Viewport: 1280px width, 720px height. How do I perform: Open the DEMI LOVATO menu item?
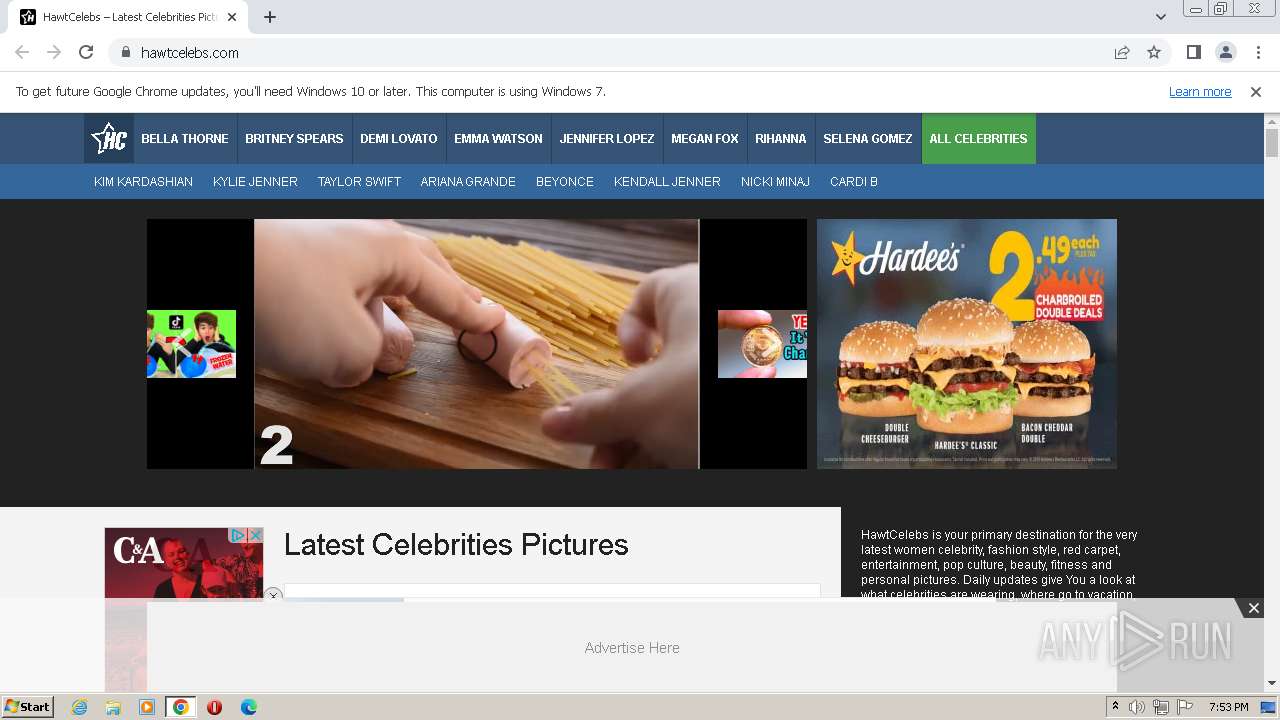click(399, 139)
